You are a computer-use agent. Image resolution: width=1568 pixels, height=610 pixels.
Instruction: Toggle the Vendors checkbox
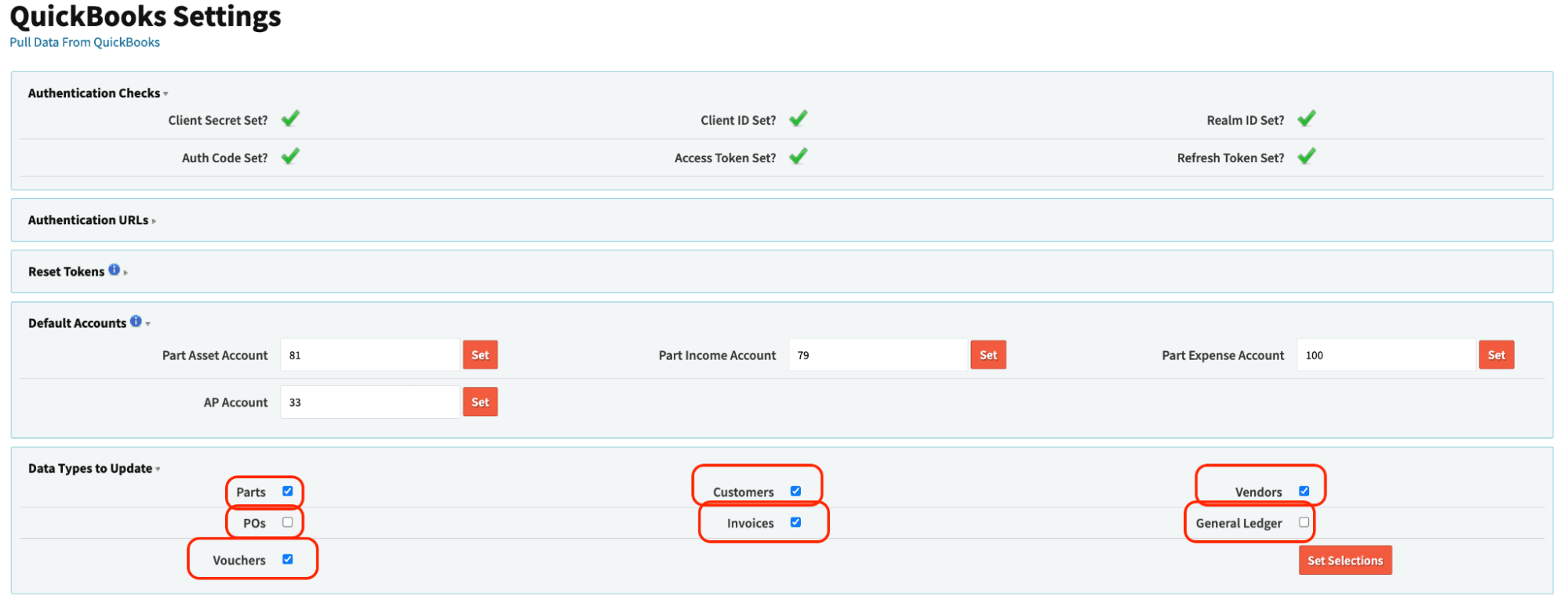click(1304, 492)
